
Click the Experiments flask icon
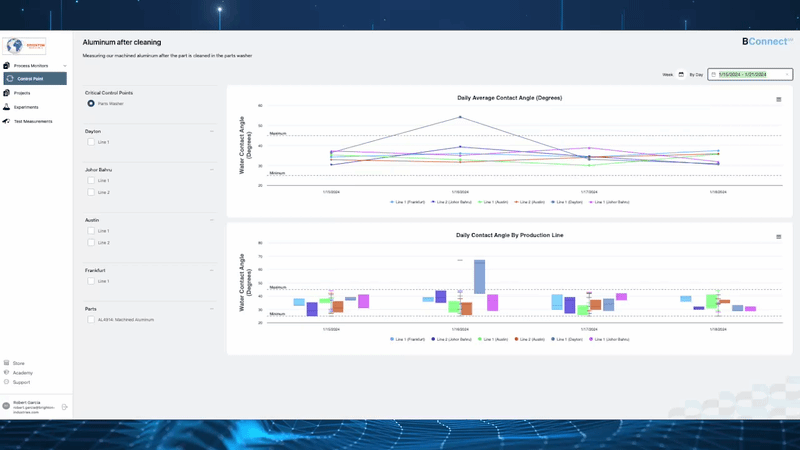[x=7, y=107]
